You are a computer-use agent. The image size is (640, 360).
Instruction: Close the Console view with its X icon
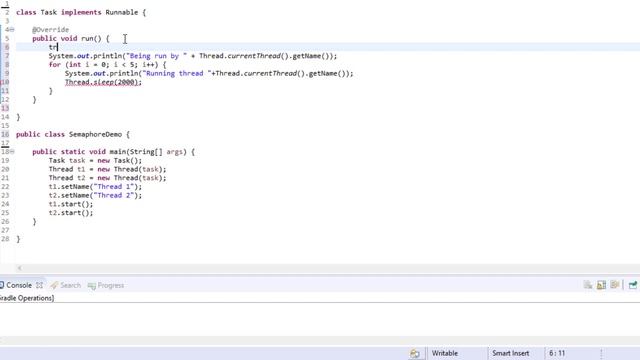click(39, 285)
